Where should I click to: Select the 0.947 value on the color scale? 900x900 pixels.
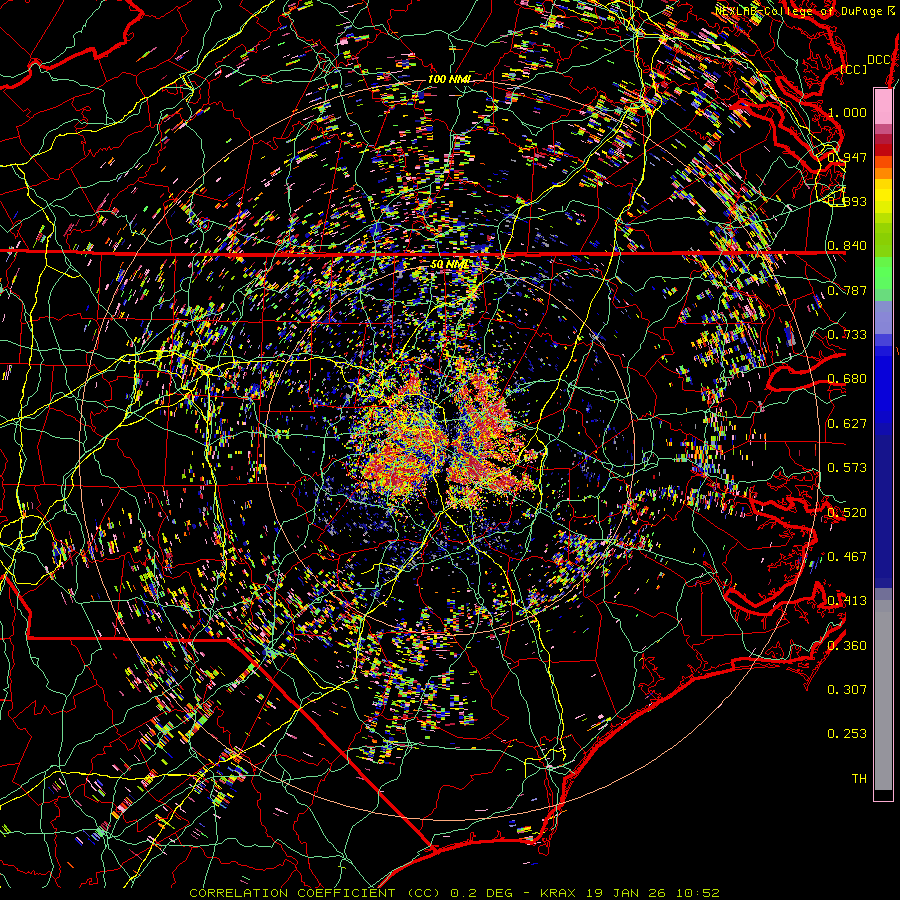(x=847, y=157)
